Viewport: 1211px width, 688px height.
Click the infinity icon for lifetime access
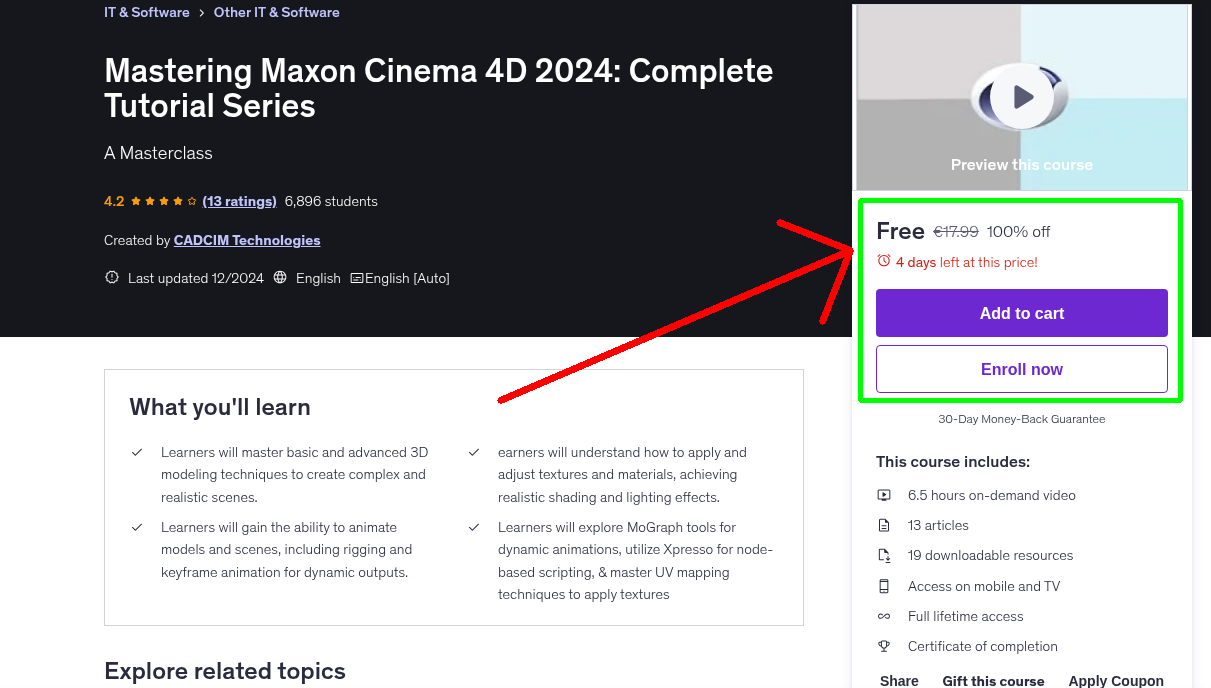point(884,616)
